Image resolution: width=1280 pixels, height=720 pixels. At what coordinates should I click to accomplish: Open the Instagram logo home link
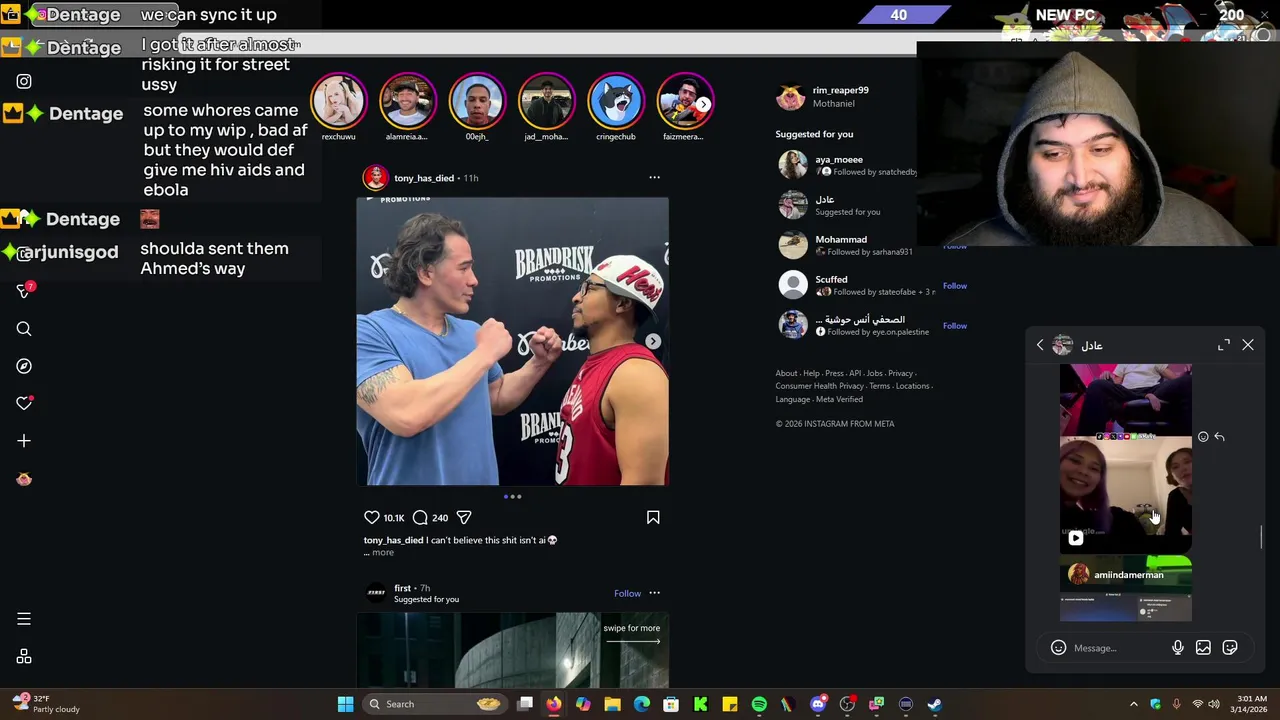(24, 81)
